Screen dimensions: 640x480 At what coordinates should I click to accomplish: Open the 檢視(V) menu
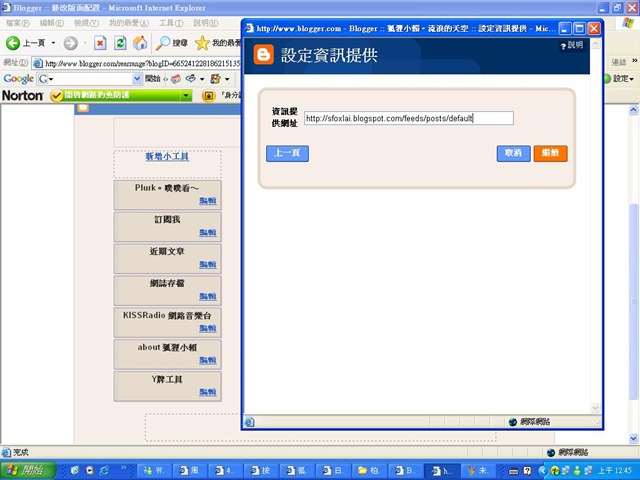pyautogui.click(x=86, y=23)
